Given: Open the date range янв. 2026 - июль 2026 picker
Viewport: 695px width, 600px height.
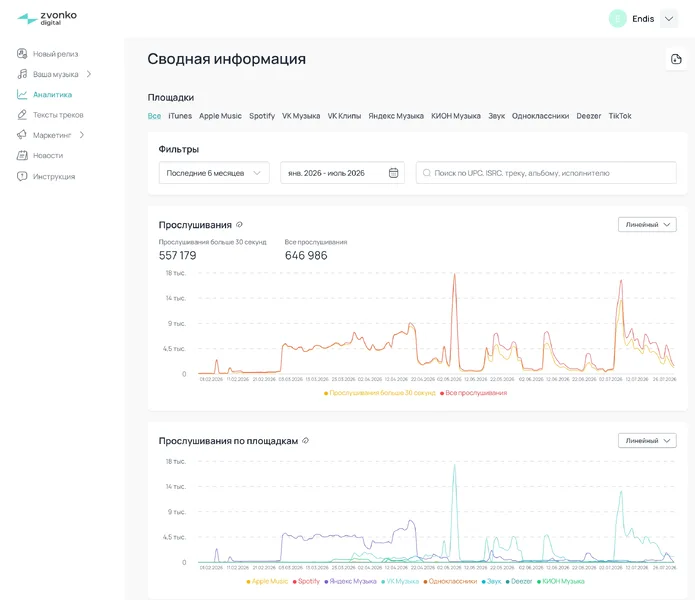Looking at the screenshot, I should (x=342, y=173).
